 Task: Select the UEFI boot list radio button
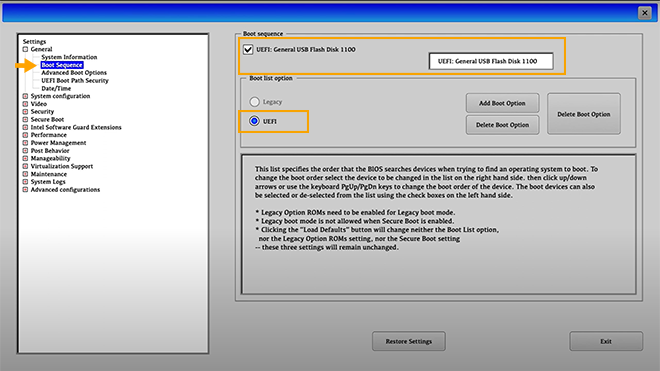tap(254, 121)
